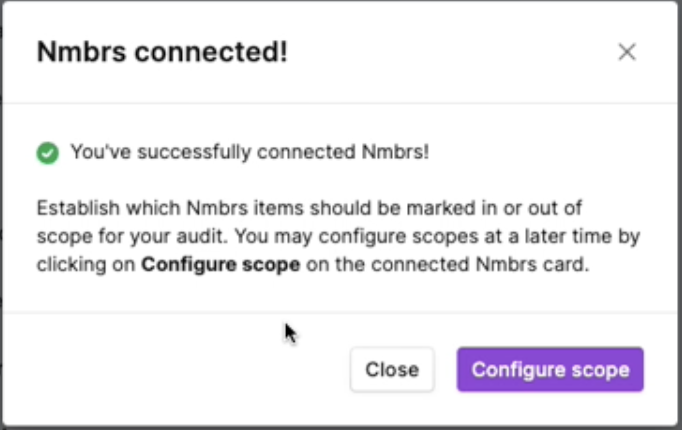Click the word "Nmbrs" in the heading
The image size is (682, 430).
pos(81,52)
